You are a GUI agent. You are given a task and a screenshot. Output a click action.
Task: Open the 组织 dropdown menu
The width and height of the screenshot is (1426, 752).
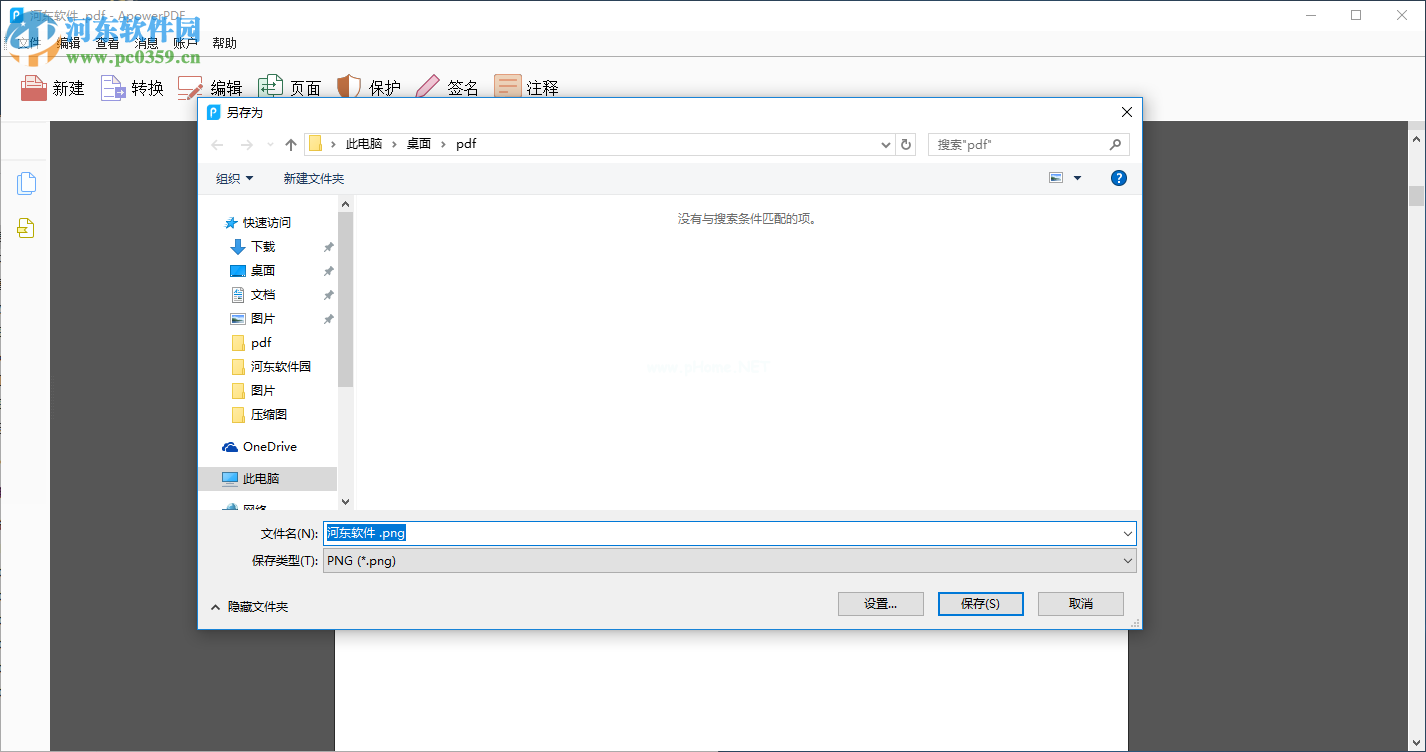(234, 178)
